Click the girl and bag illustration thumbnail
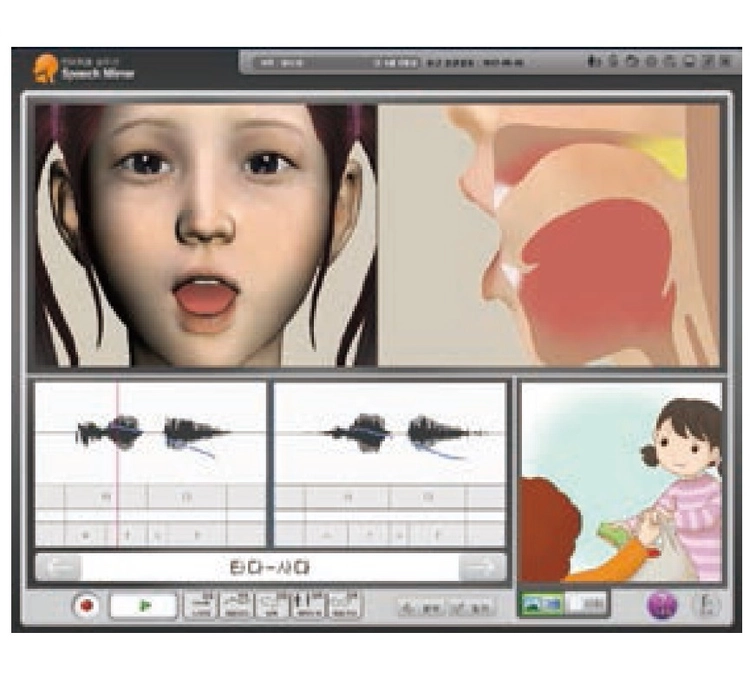Viewport: 750px width, 685px height. (620, 481)
